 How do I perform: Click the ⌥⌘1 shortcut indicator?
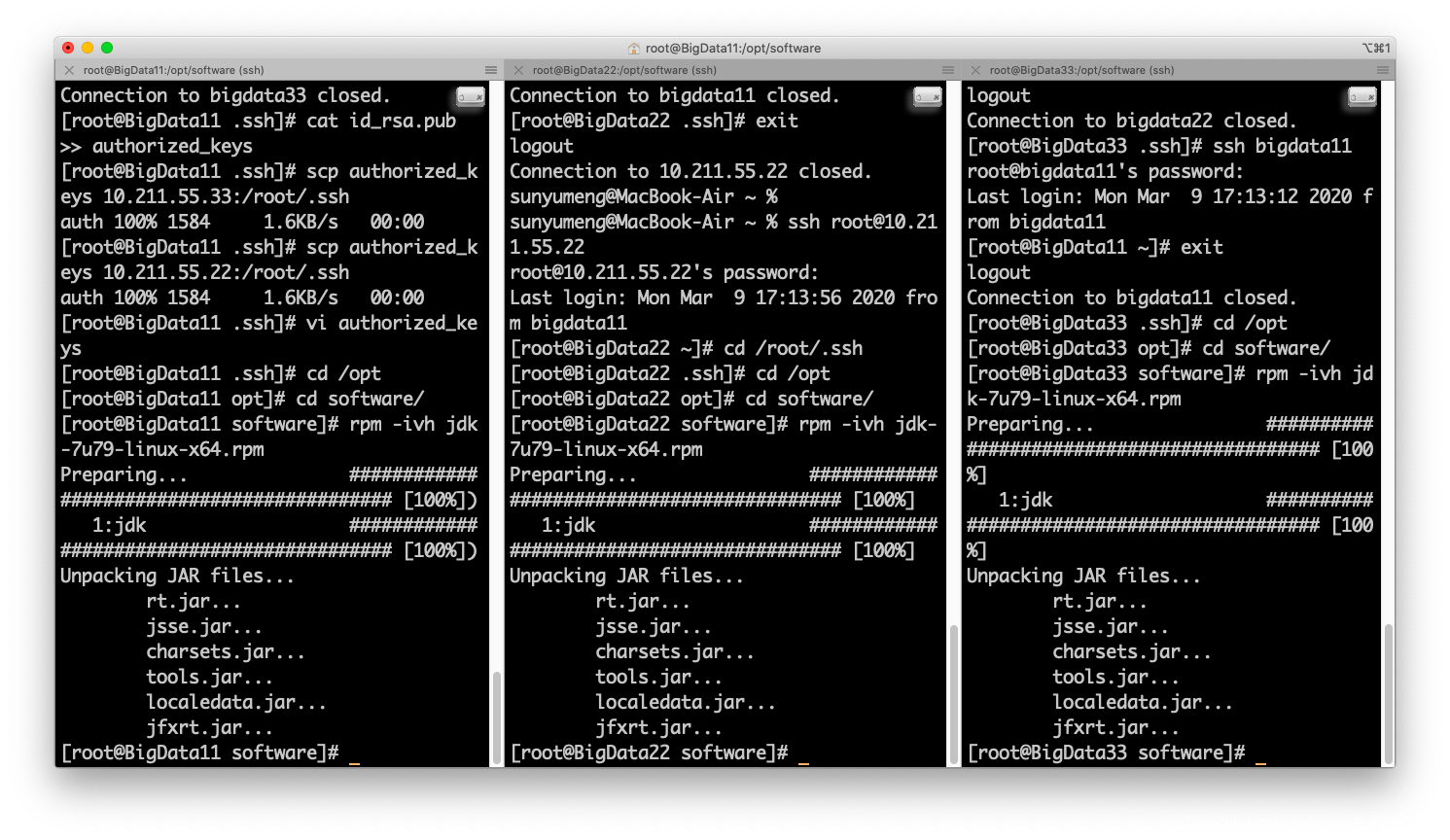pyautogui.click(x=1377, y=48)
